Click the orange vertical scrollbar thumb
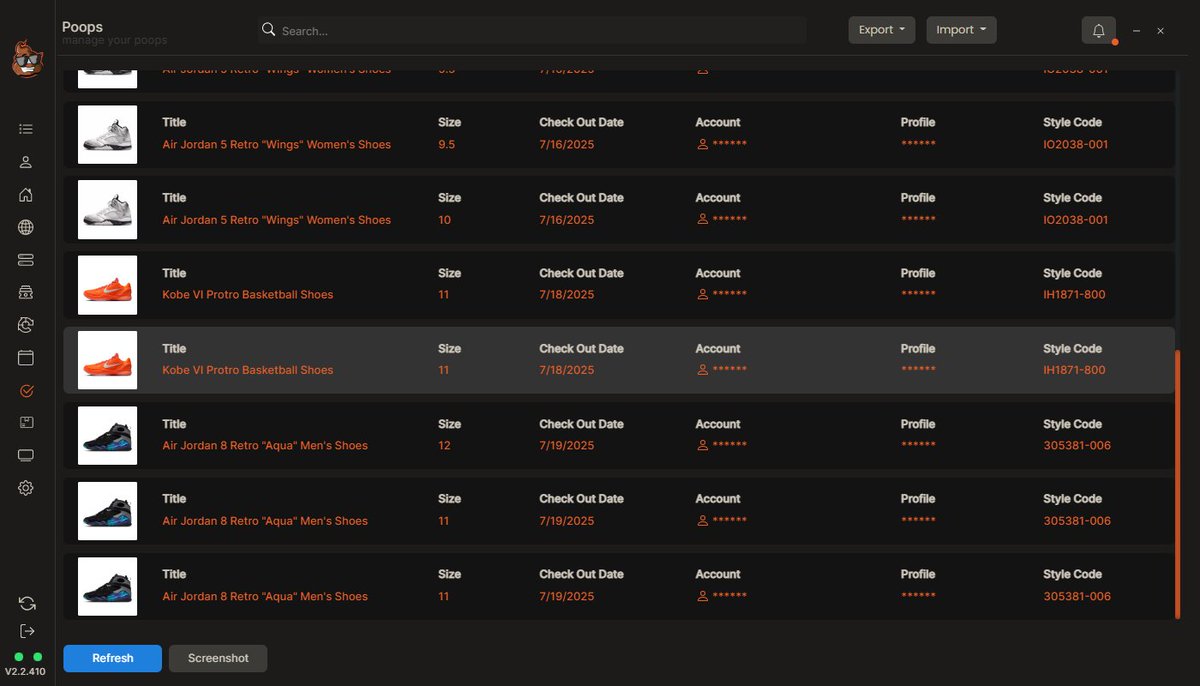 (x=1179, y=484)
